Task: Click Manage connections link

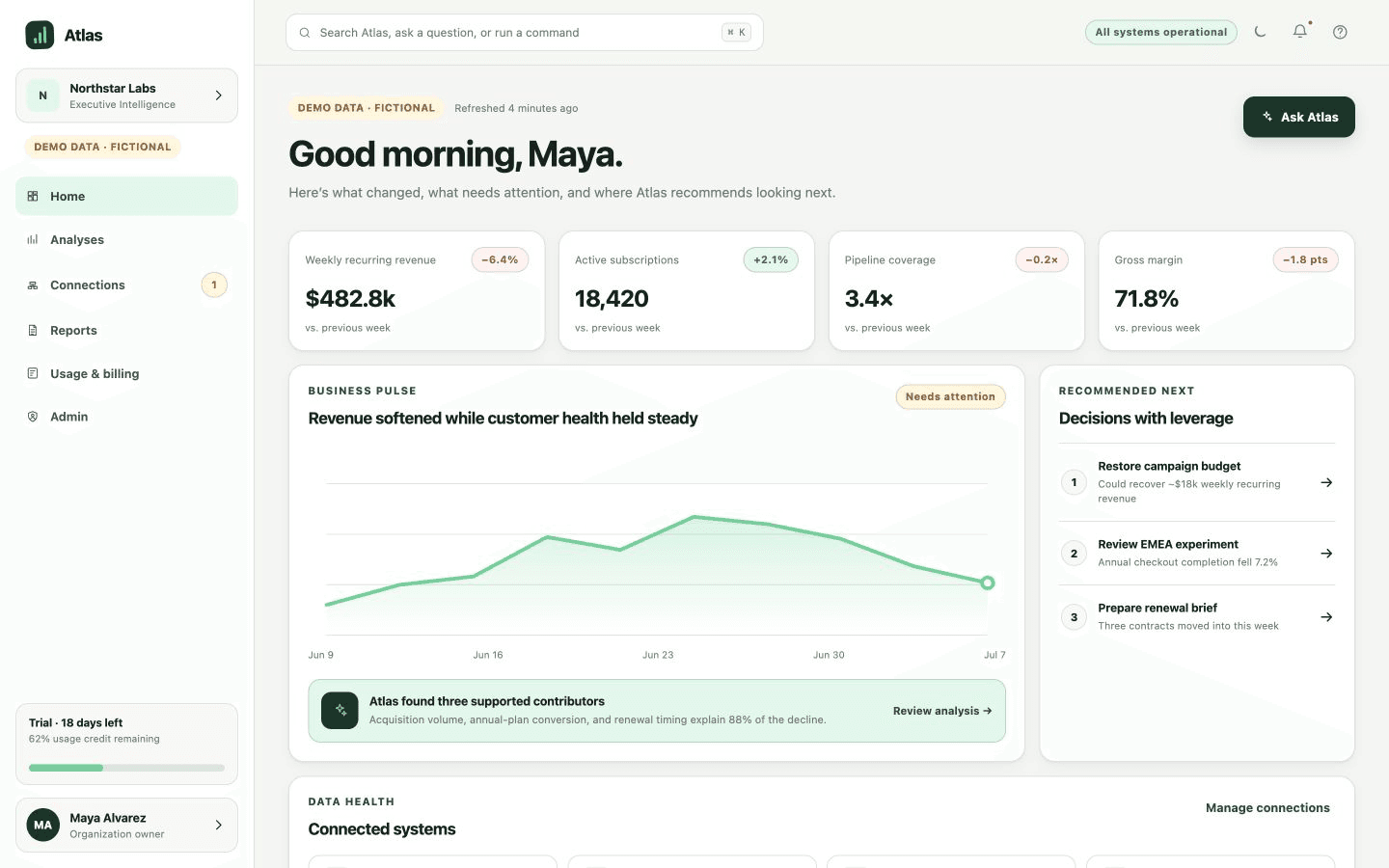Action: click(1267, 808)
